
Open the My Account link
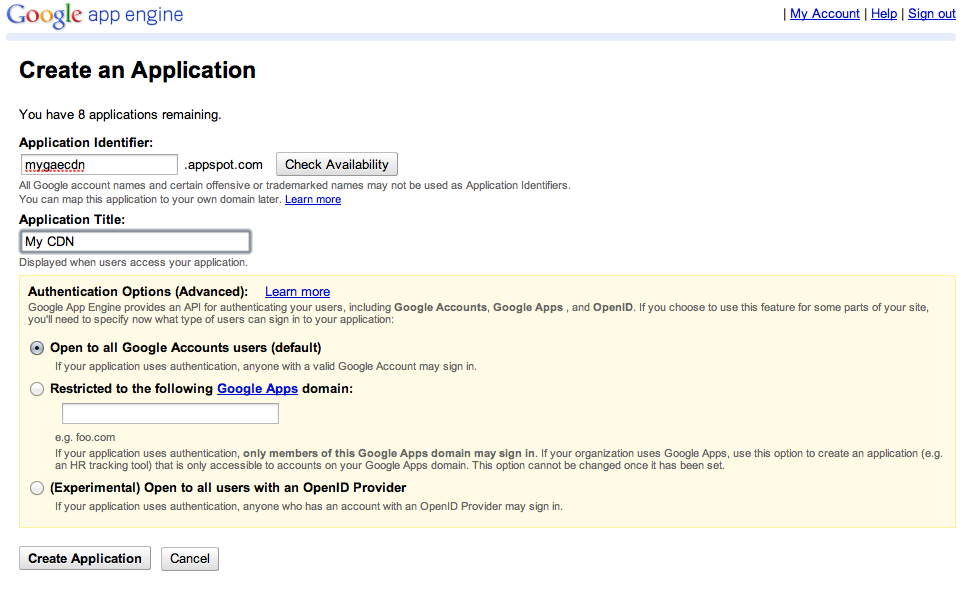[x=824, y=14]
